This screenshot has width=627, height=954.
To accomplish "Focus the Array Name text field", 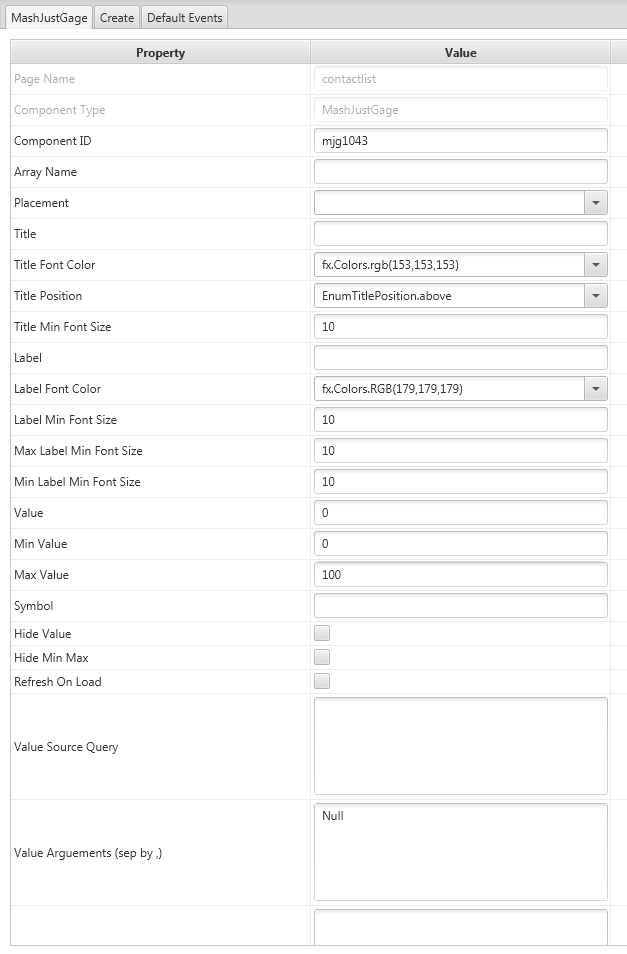I will click(x=460, y=172).
